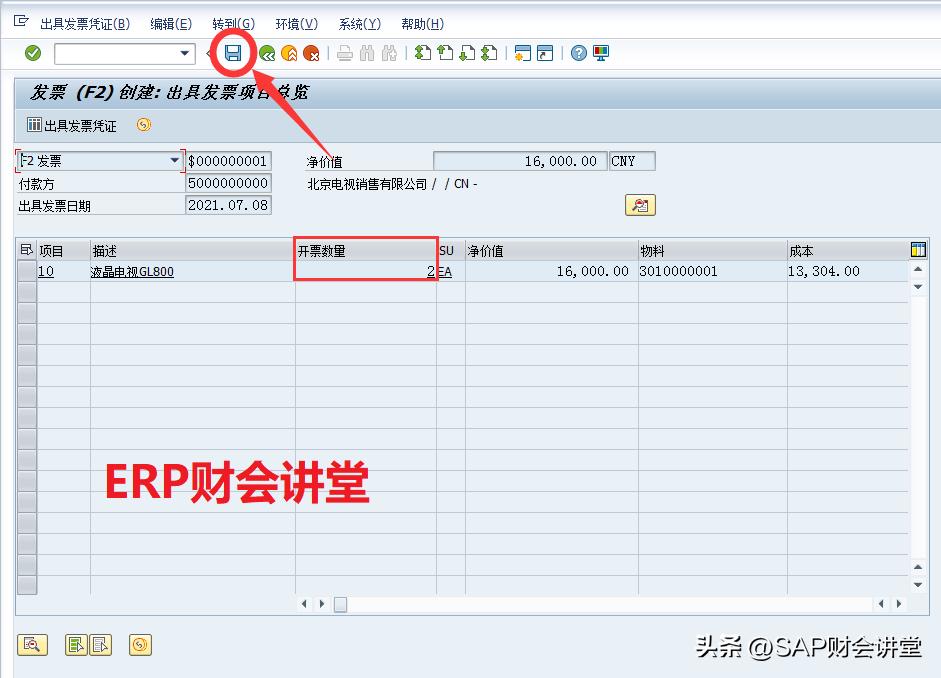Screen dimensions: 941x678
Task: Click the horizontal scrollbar below the item table
Action: (340, 604)
